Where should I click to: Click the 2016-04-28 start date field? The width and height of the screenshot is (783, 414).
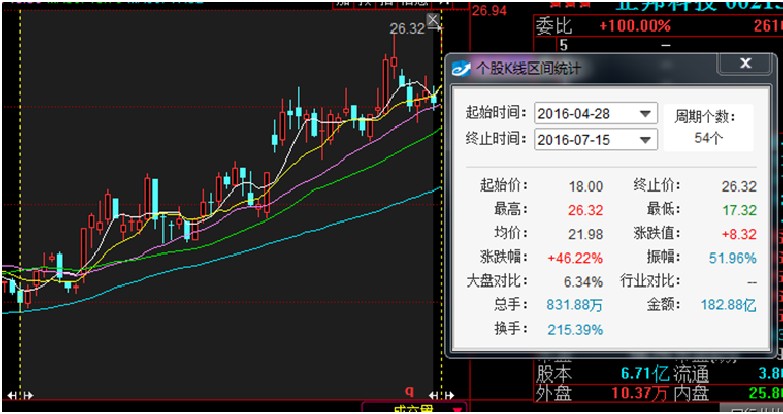584,113
